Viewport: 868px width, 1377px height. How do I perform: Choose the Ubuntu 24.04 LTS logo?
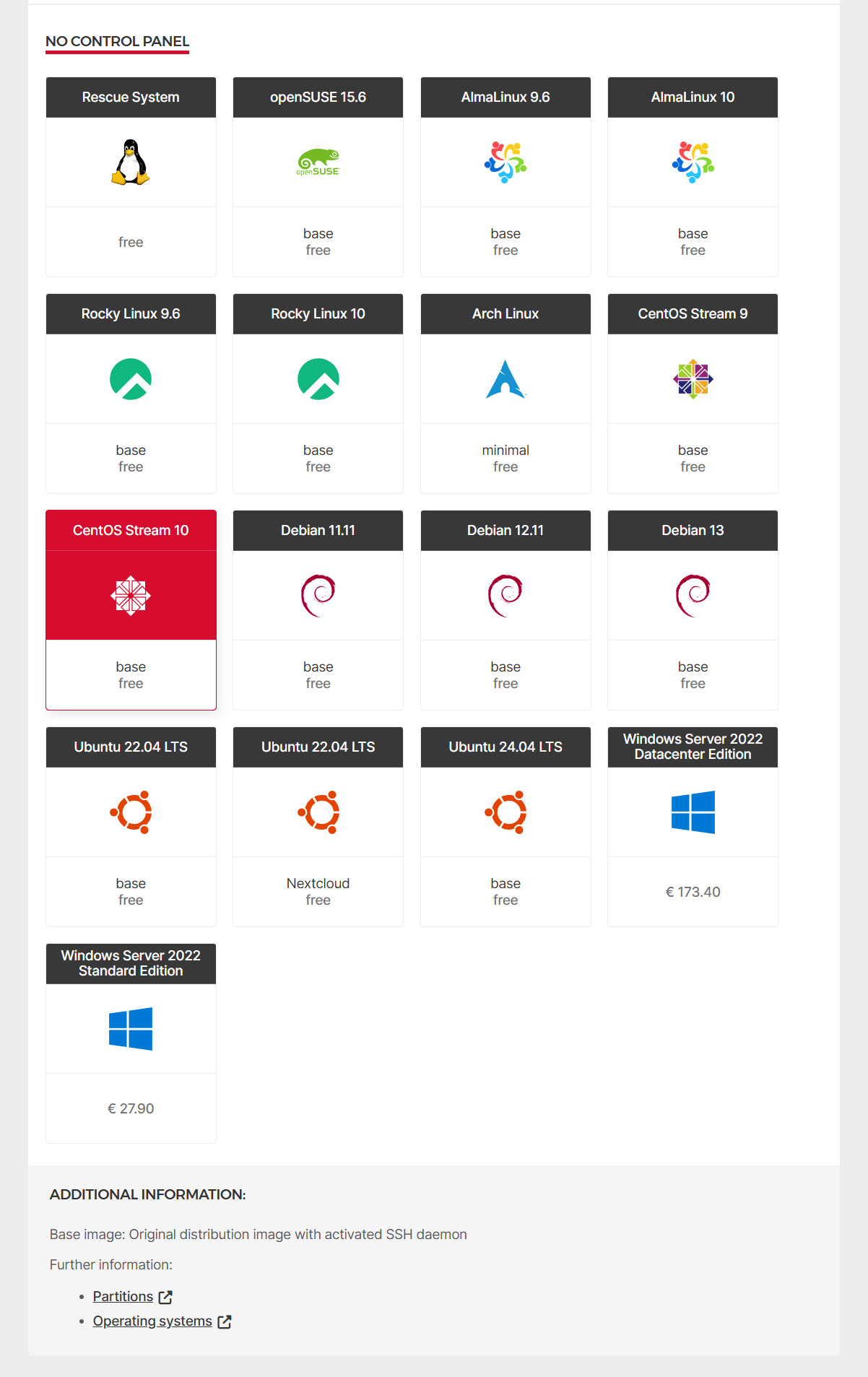(505, 812)
